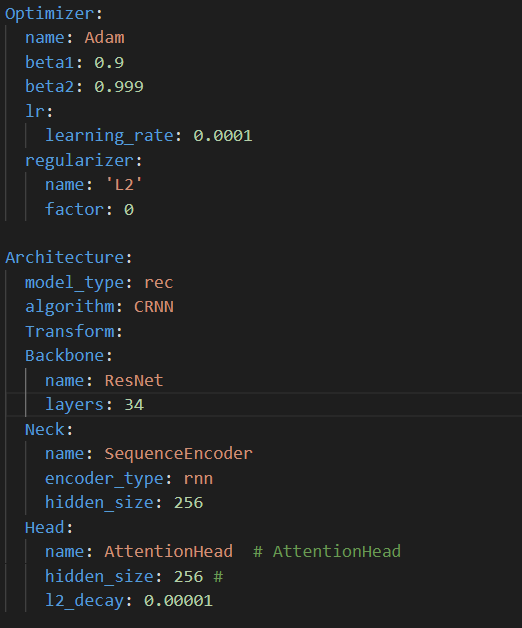Click the beta1 value 0.9
Screen dimensions: 522x628
[109, 62]
